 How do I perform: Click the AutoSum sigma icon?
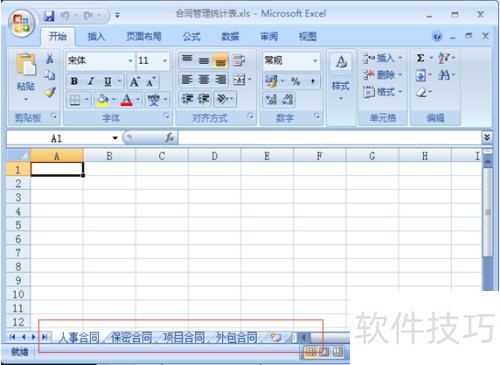click(x=421, y=58)
